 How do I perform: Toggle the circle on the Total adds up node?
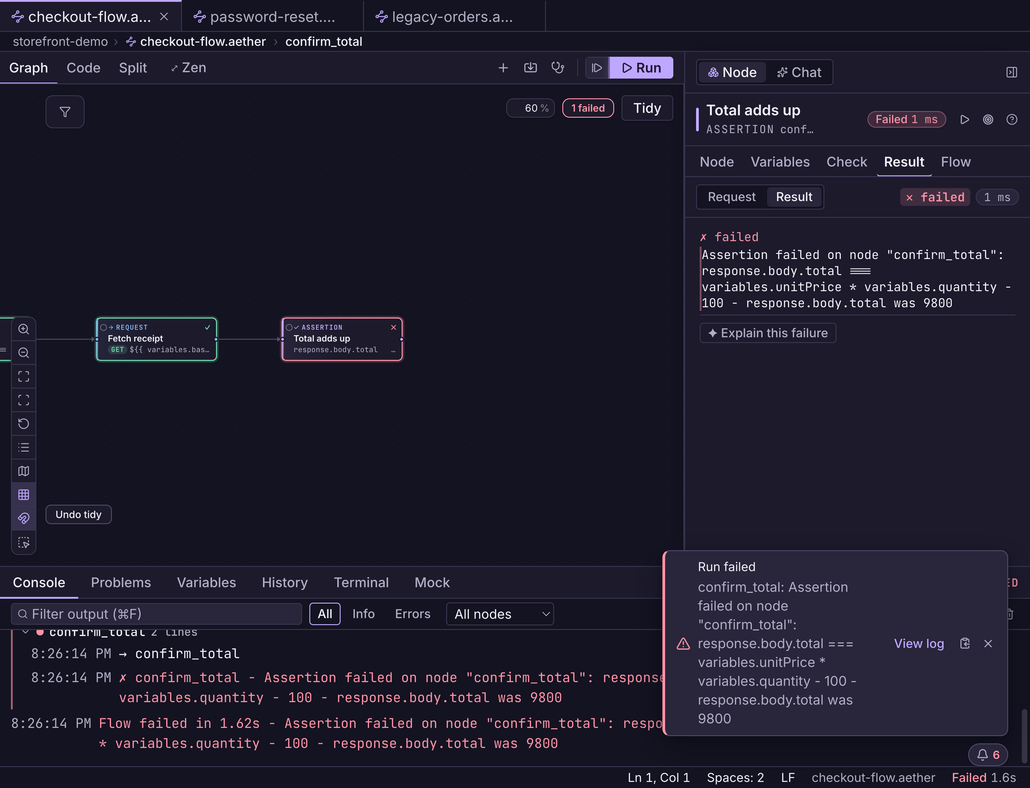(x=289, y=327)
